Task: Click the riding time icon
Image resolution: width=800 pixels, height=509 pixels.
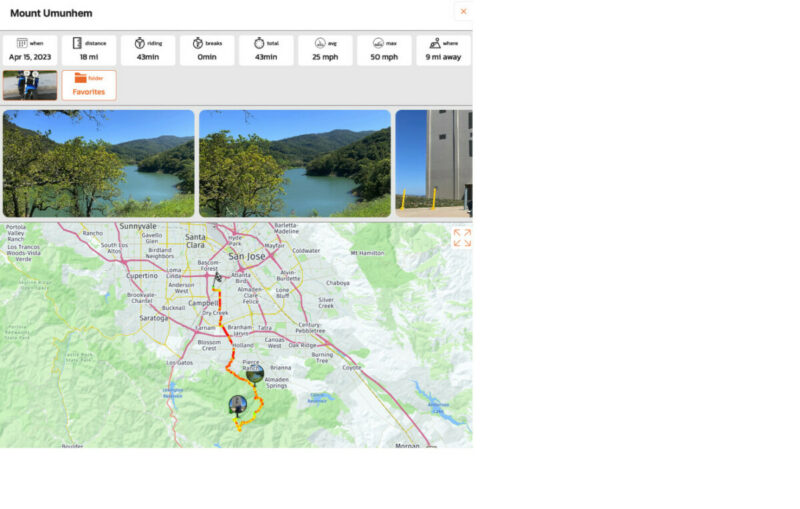Action: click(x=139, y=43)
